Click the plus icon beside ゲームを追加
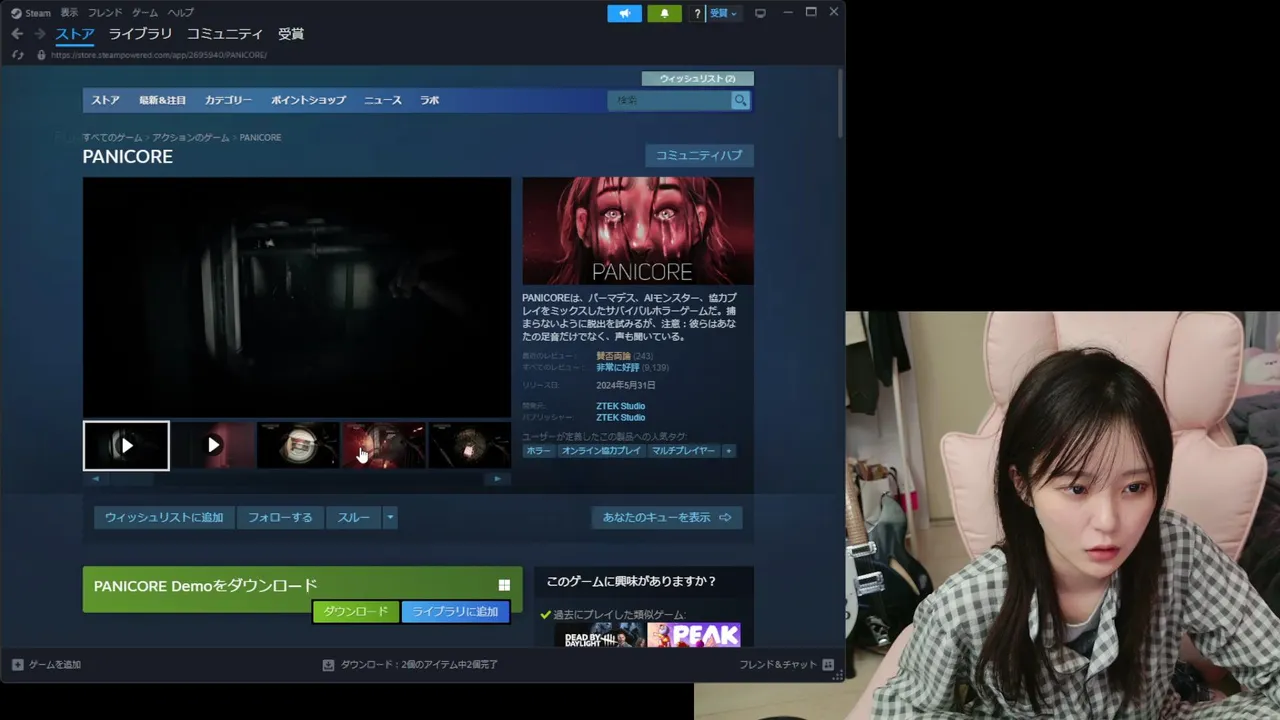The width and height of the screenshot is (1280, 720). 18,664
